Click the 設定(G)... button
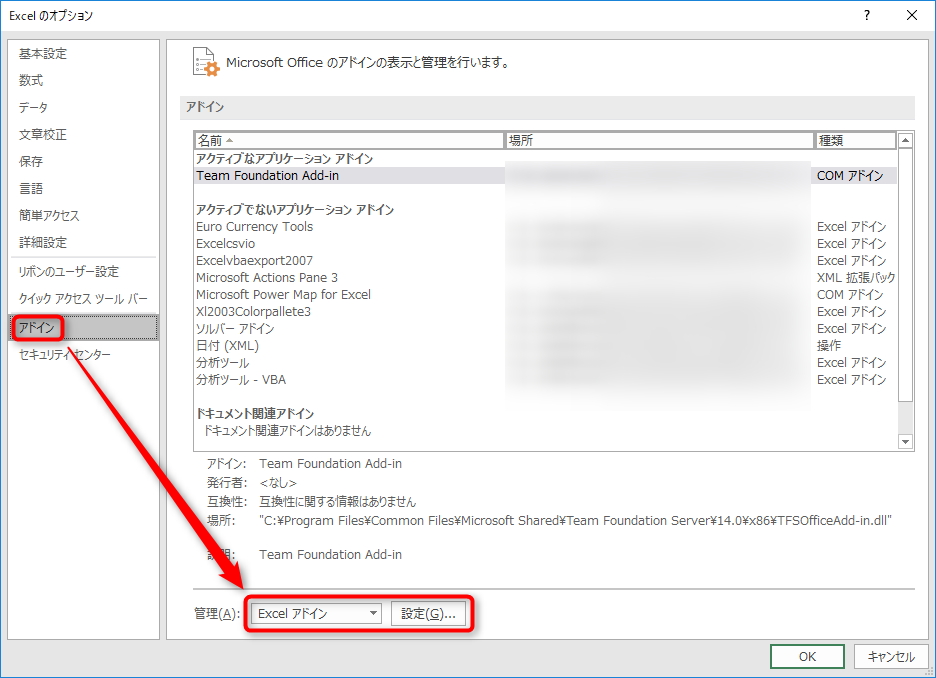This screenshot has height=678, width=936. [428, 614]
